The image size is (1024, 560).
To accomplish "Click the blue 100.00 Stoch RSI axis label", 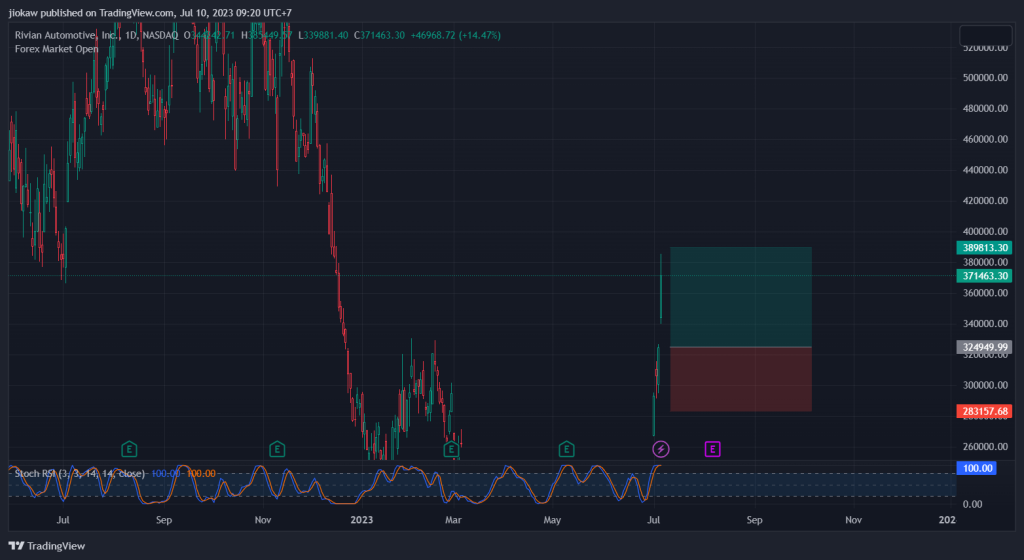I will pos(976,468).
